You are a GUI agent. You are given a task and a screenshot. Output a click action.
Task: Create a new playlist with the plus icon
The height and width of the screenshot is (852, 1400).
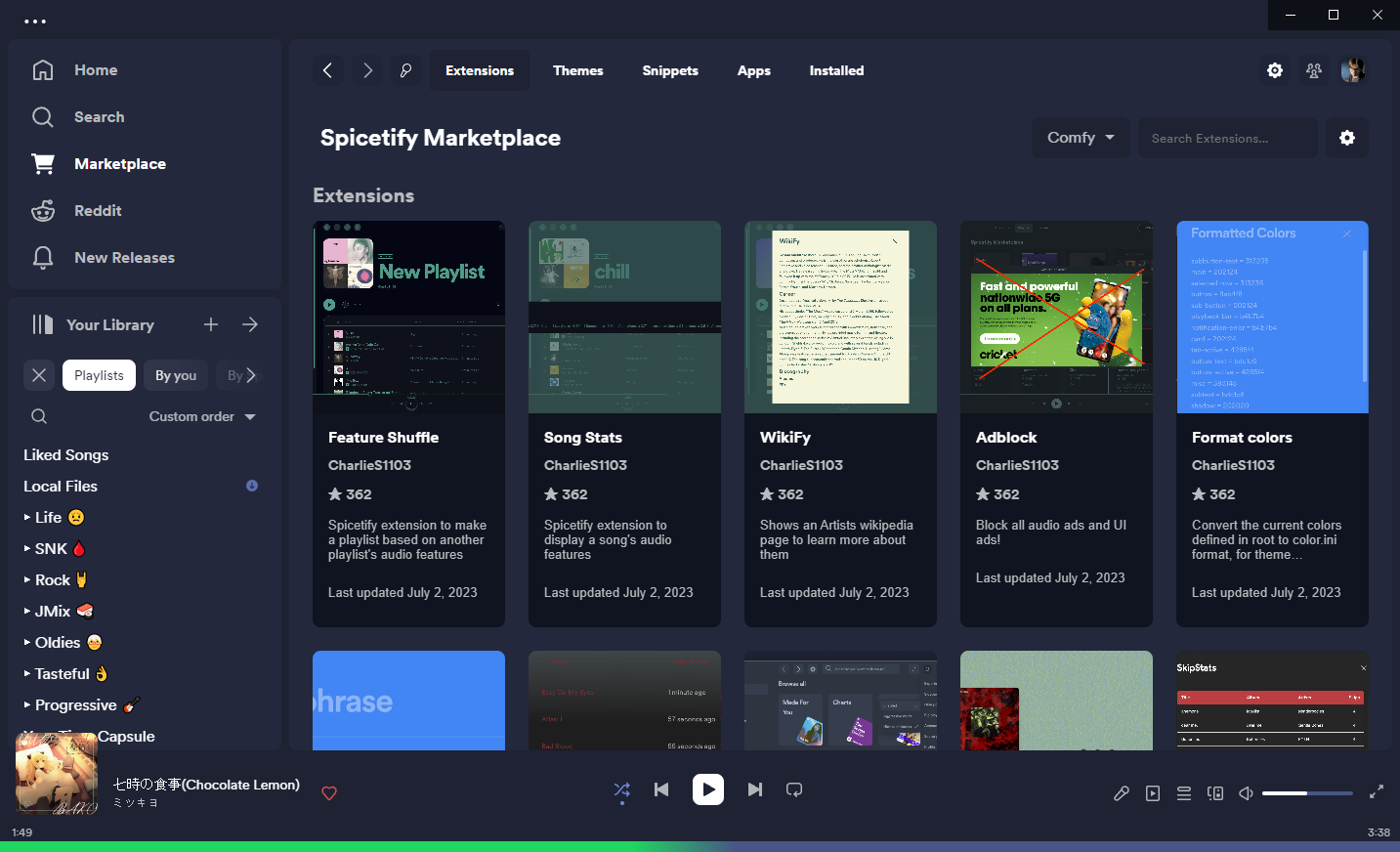[211, 324]
